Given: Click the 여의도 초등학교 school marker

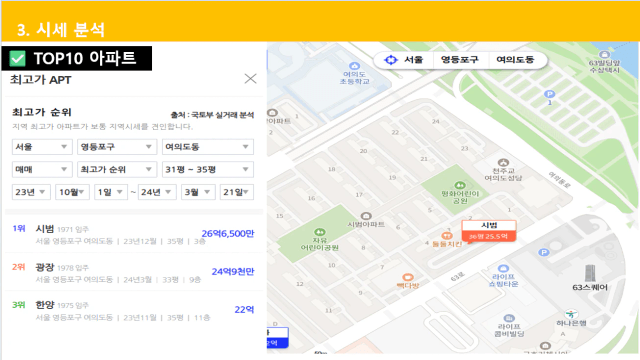Looking at the screenshot, I should pos(354,66).
